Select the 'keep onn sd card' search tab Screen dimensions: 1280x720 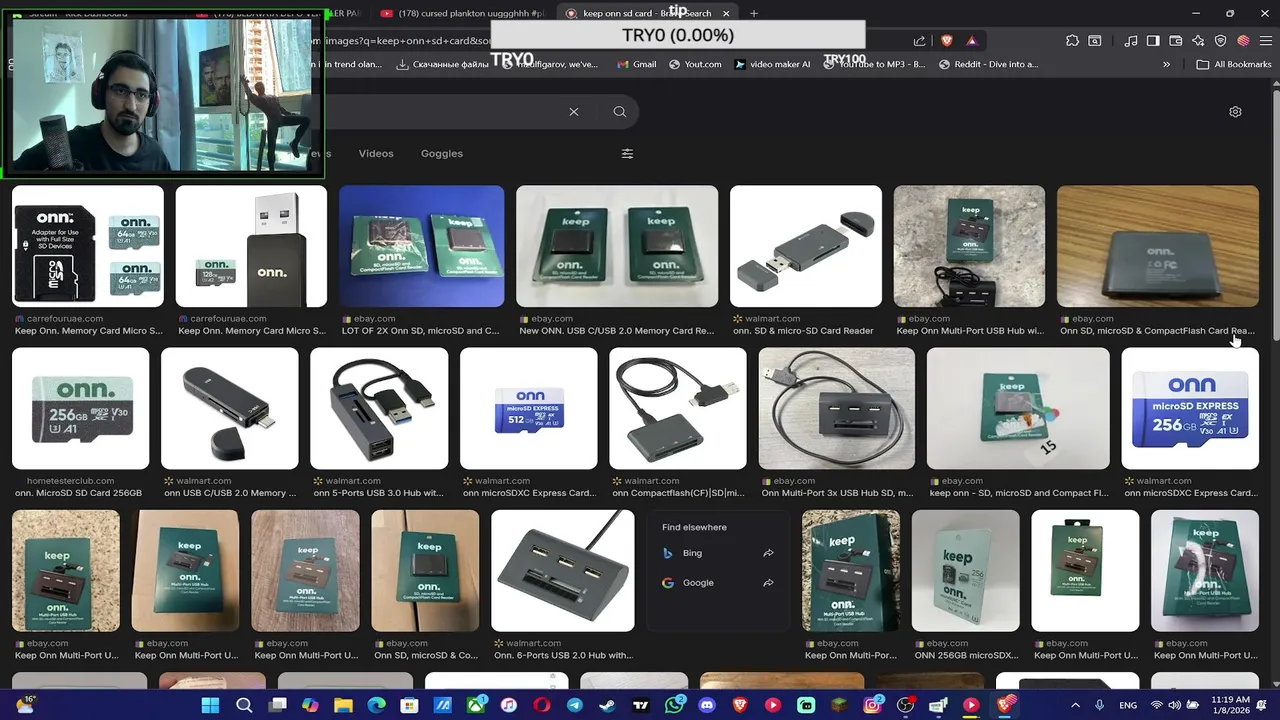point(647,13)
